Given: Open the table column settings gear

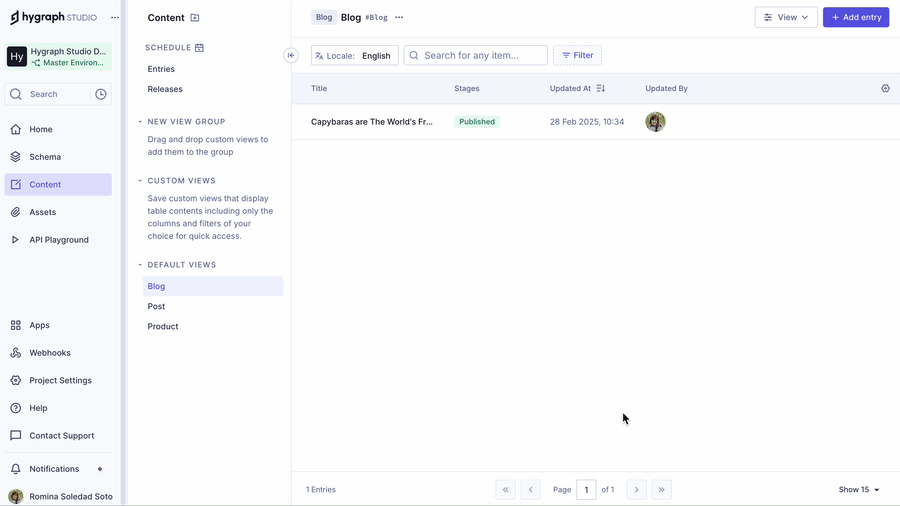Looking at the screenshot, I should pyautogui.click(x=885, y=89).
